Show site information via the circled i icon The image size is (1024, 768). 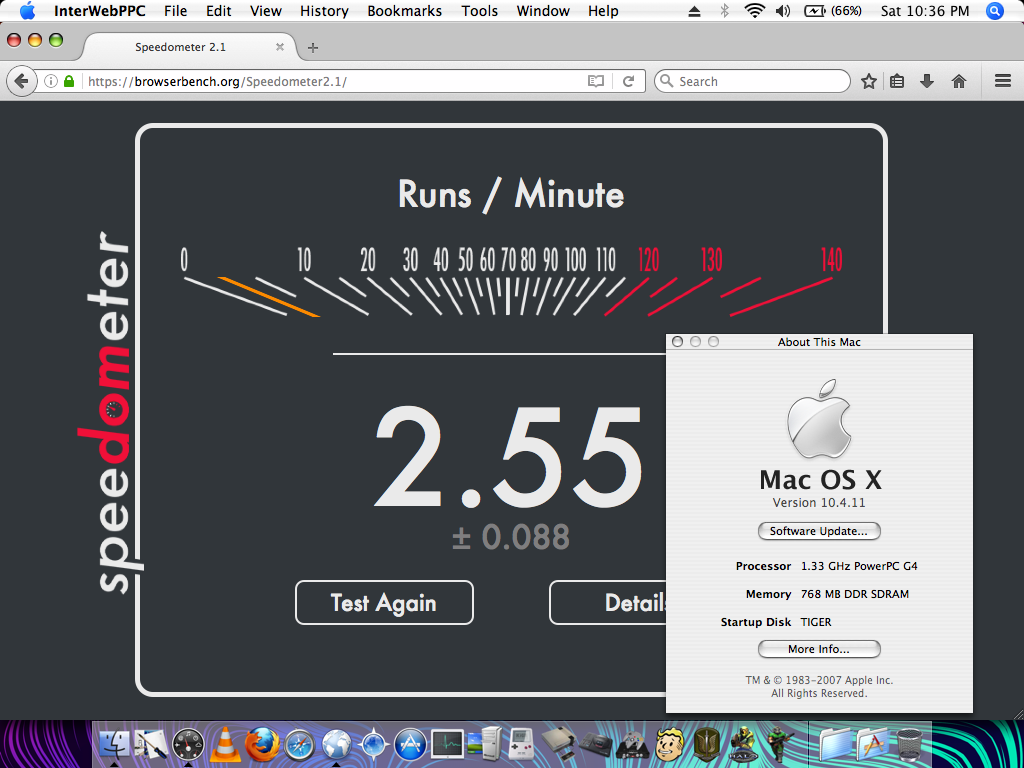click(x=51, y=82)
